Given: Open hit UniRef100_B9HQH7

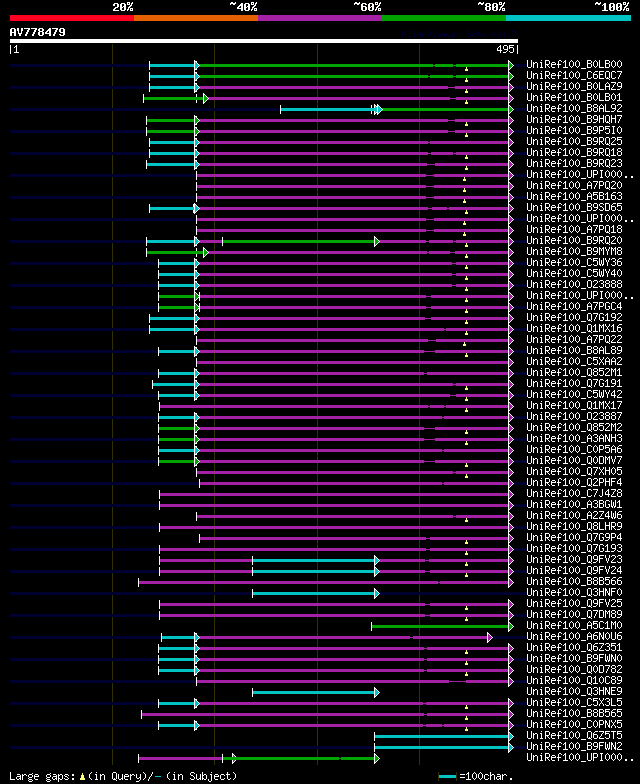Looking at the screenshot, I should [574, 120].
